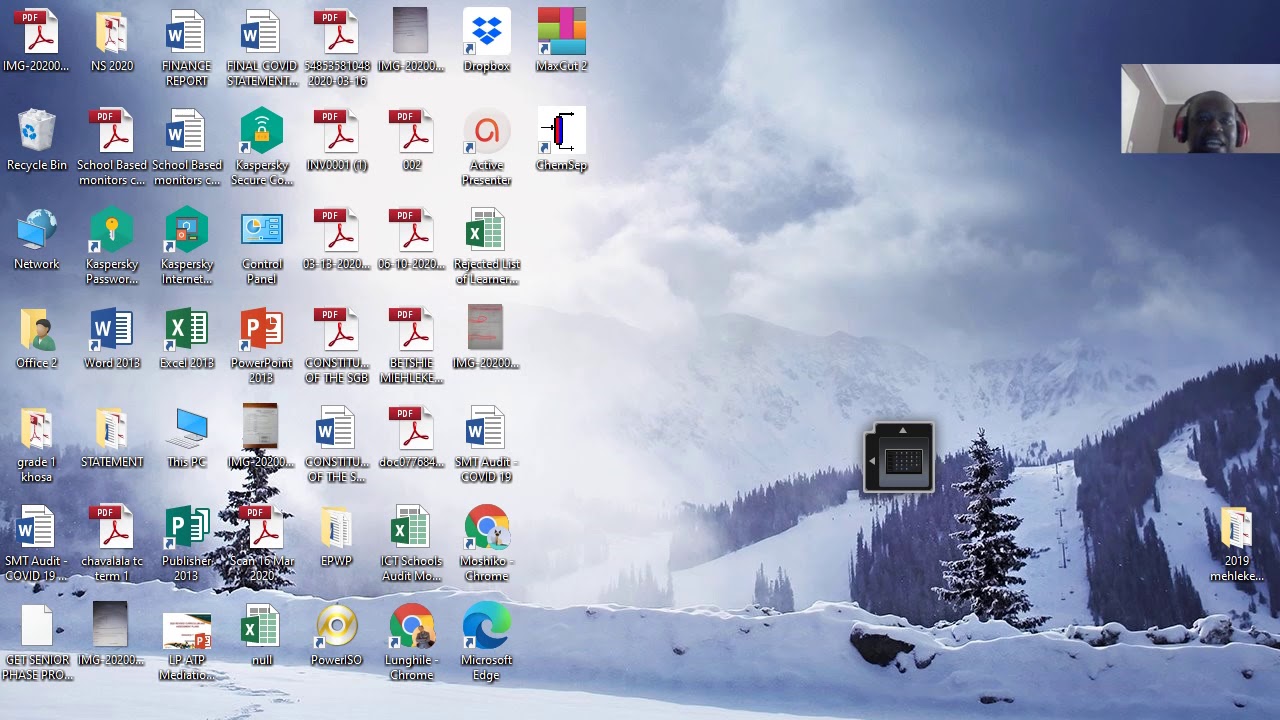
Task: Open the NS 2020 folder
Action: click(112, 41)
